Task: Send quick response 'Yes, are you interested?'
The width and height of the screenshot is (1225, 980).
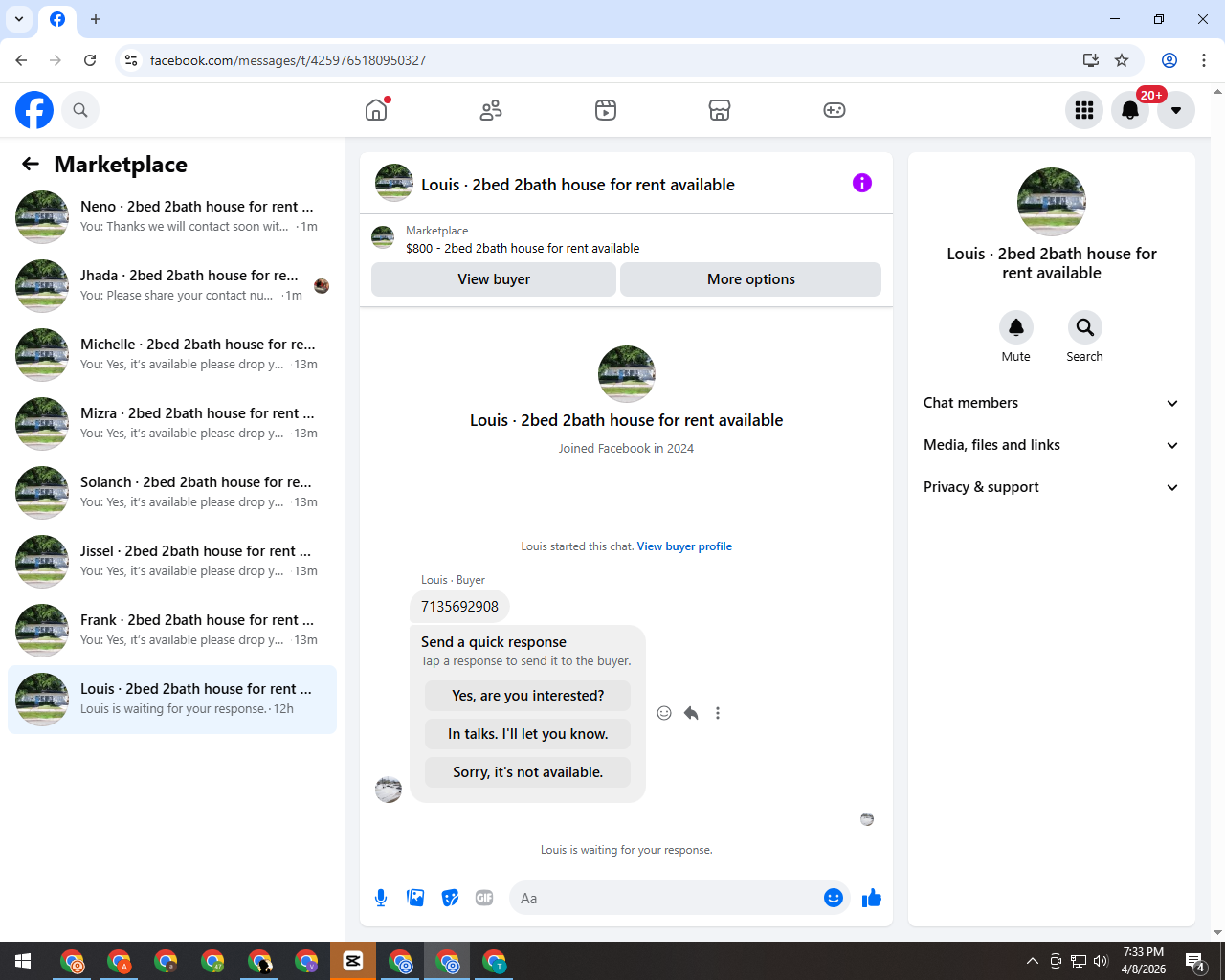Action: 528,696
